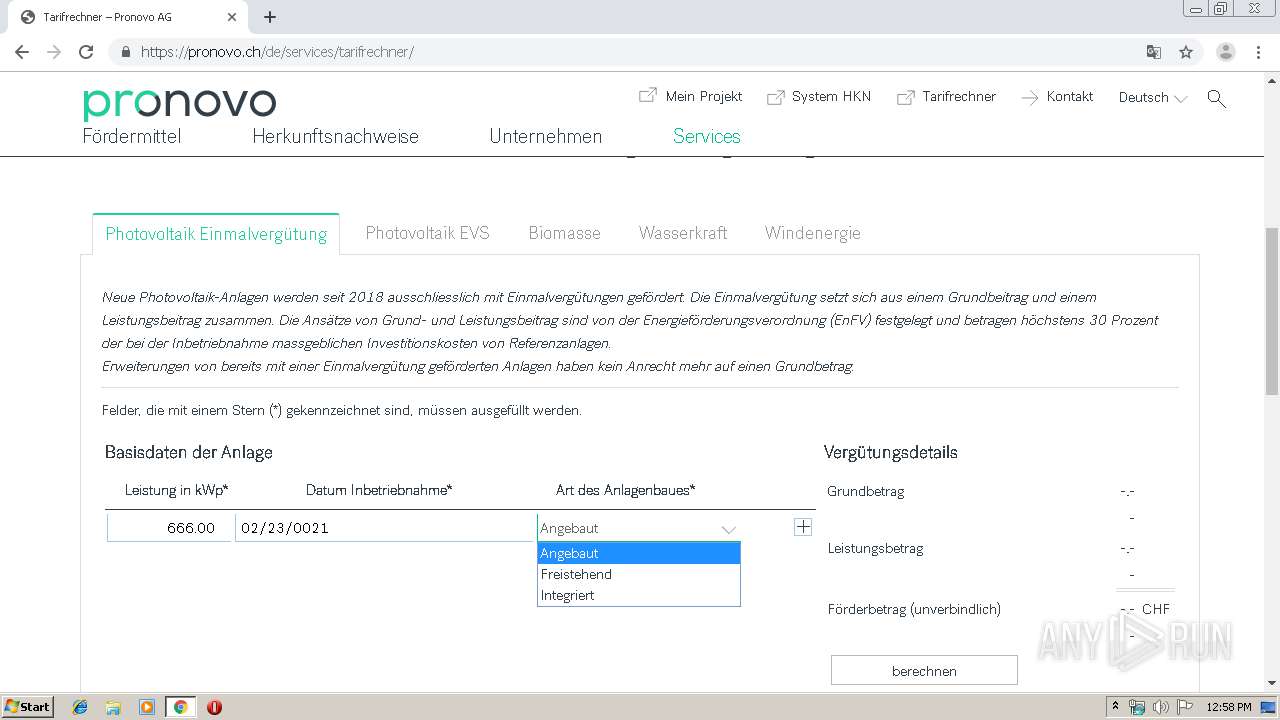
Task: Open the translate page icon
Action: 1154,52
